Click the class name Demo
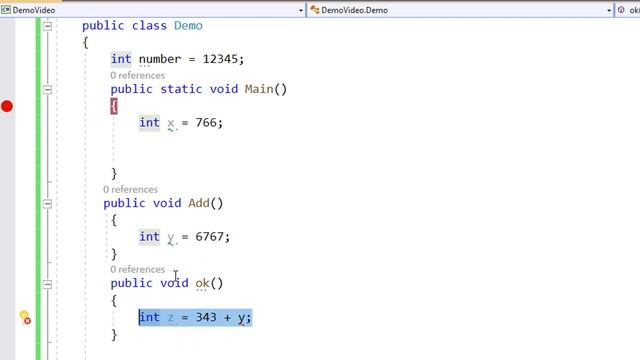 coord(188,26)
